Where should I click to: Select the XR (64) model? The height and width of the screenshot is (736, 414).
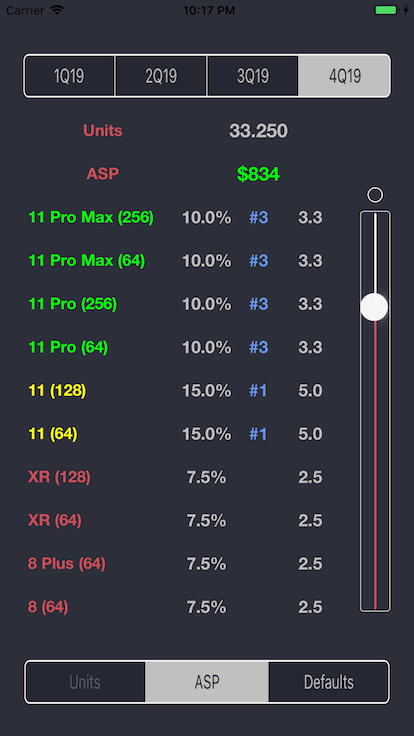point(54,521)
